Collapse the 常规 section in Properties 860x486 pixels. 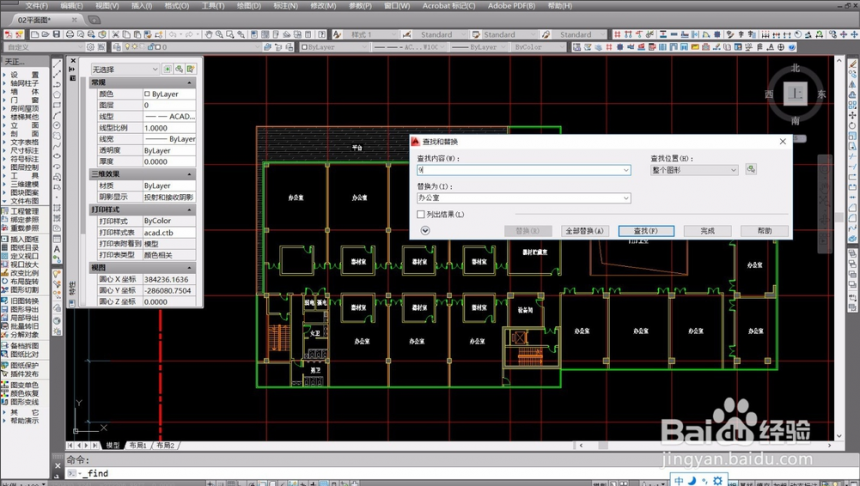[190, 82]
